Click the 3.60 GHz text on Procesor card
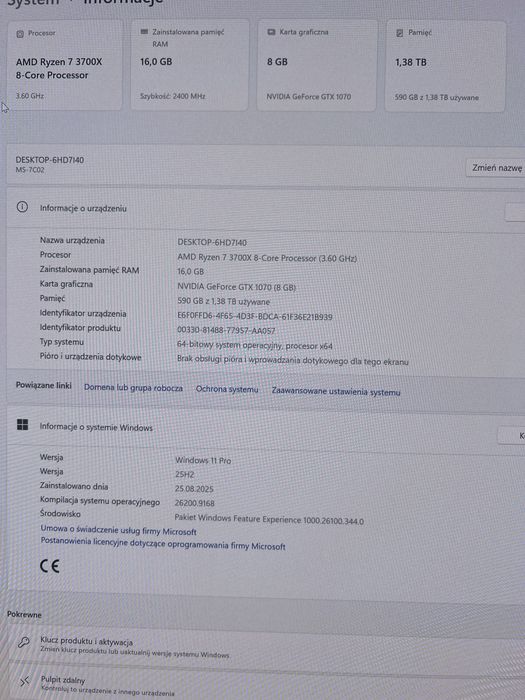Image resolution: width=525 pixels, height=700 pixels. [30, 96]
